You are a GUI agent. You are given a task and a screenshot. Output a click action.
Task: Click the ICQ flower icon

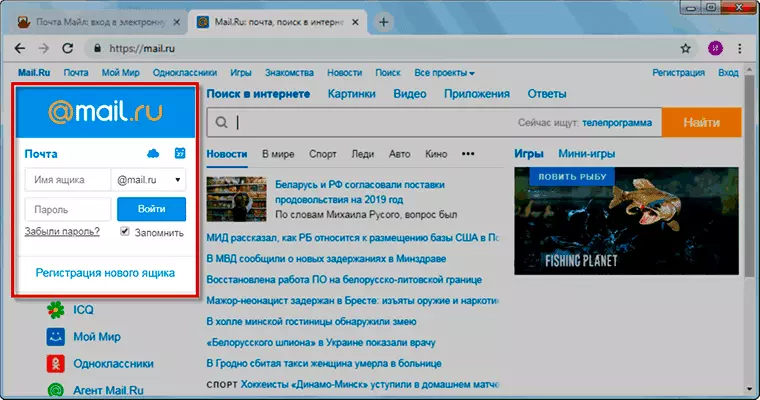(56, 310)
